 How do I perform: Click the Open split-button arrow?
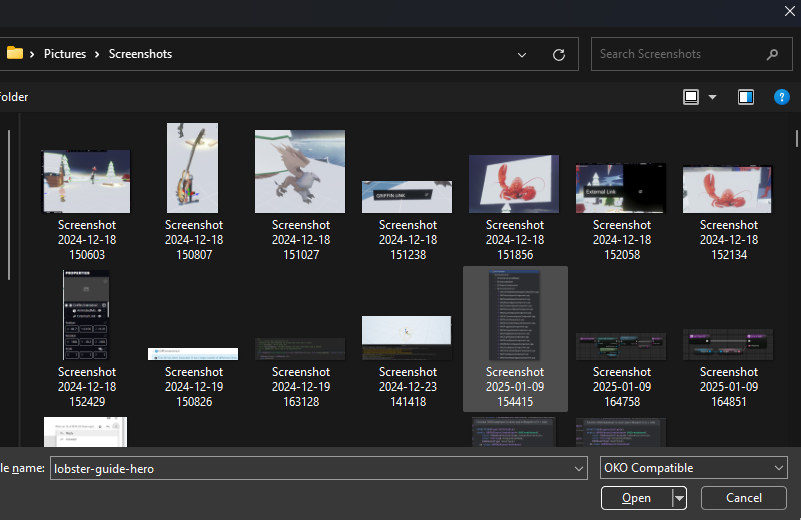[x=680, y=498]
